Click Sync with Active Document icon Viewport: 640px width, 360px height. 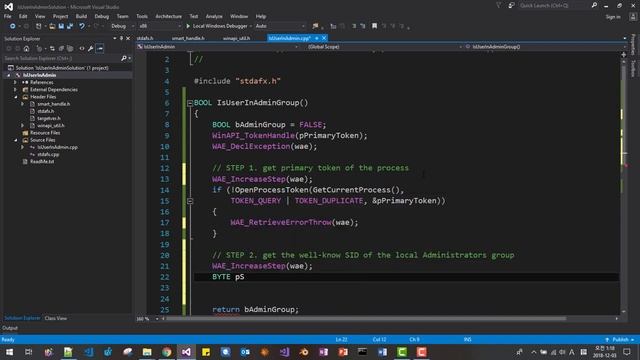[x=52, y=49]
